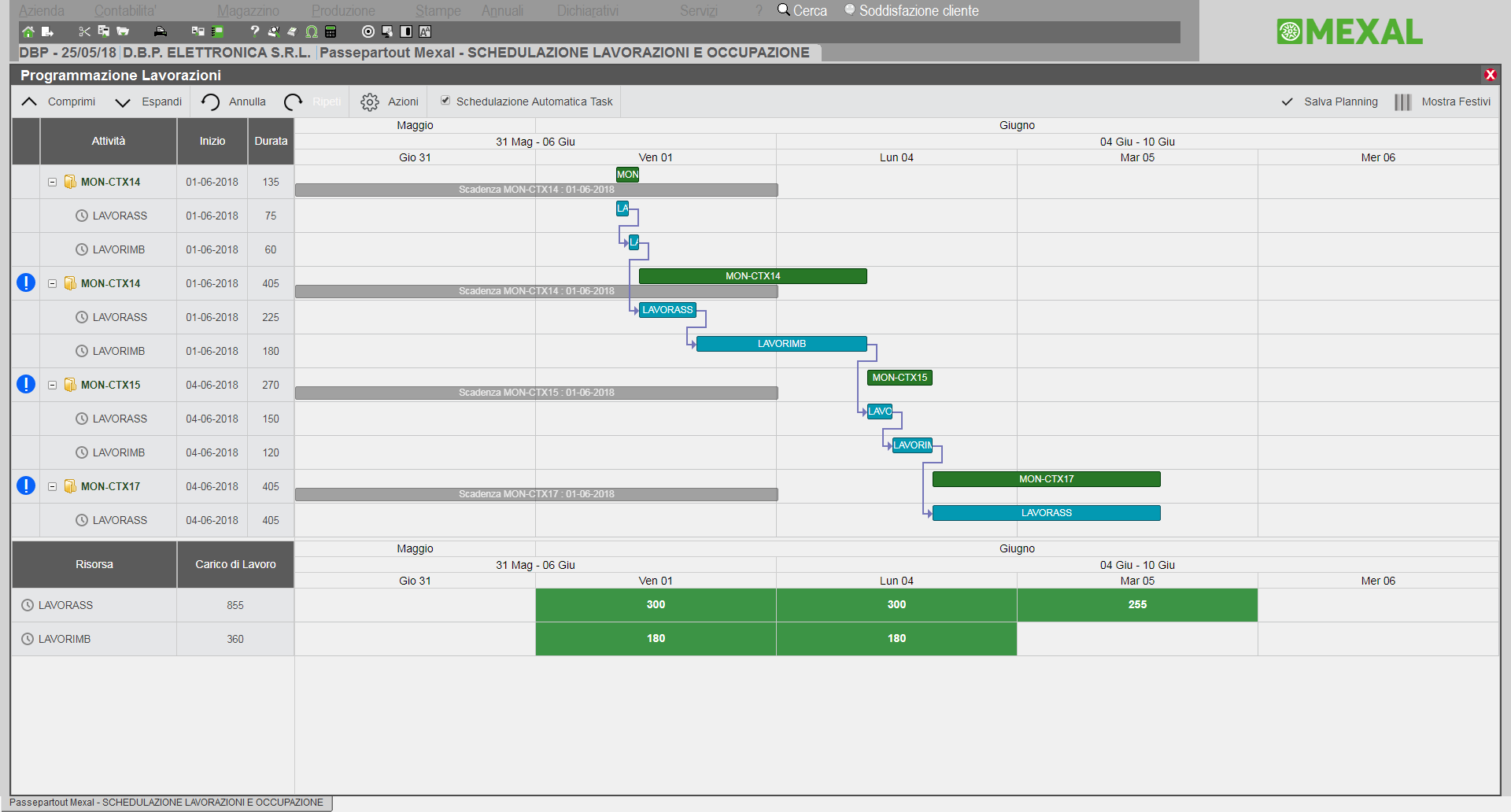Click the question mark help icon

(x=254, y=31)
